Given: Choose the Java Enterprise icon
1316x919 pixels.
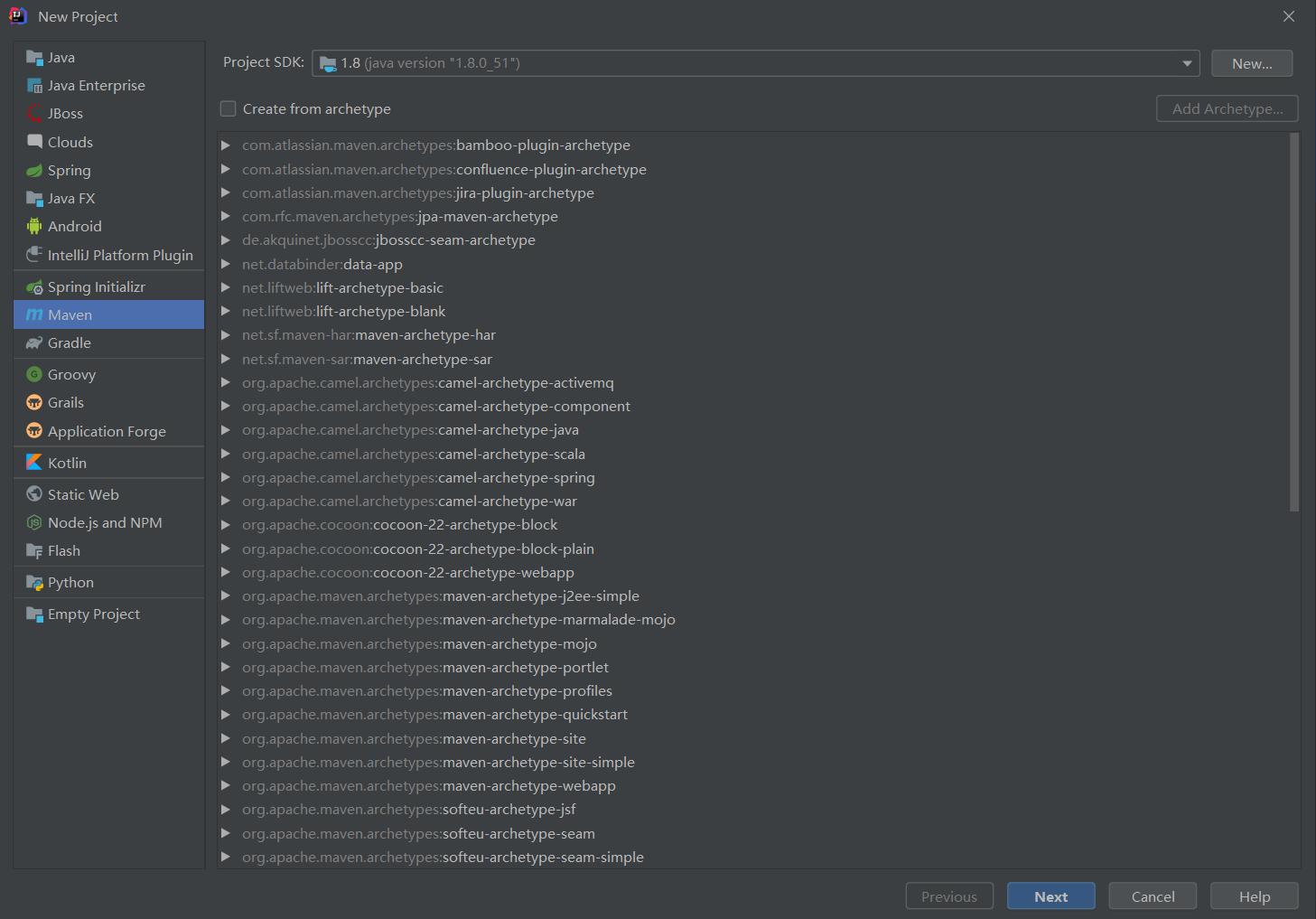Looking at the screenshot, I should (x=34, y=86).
